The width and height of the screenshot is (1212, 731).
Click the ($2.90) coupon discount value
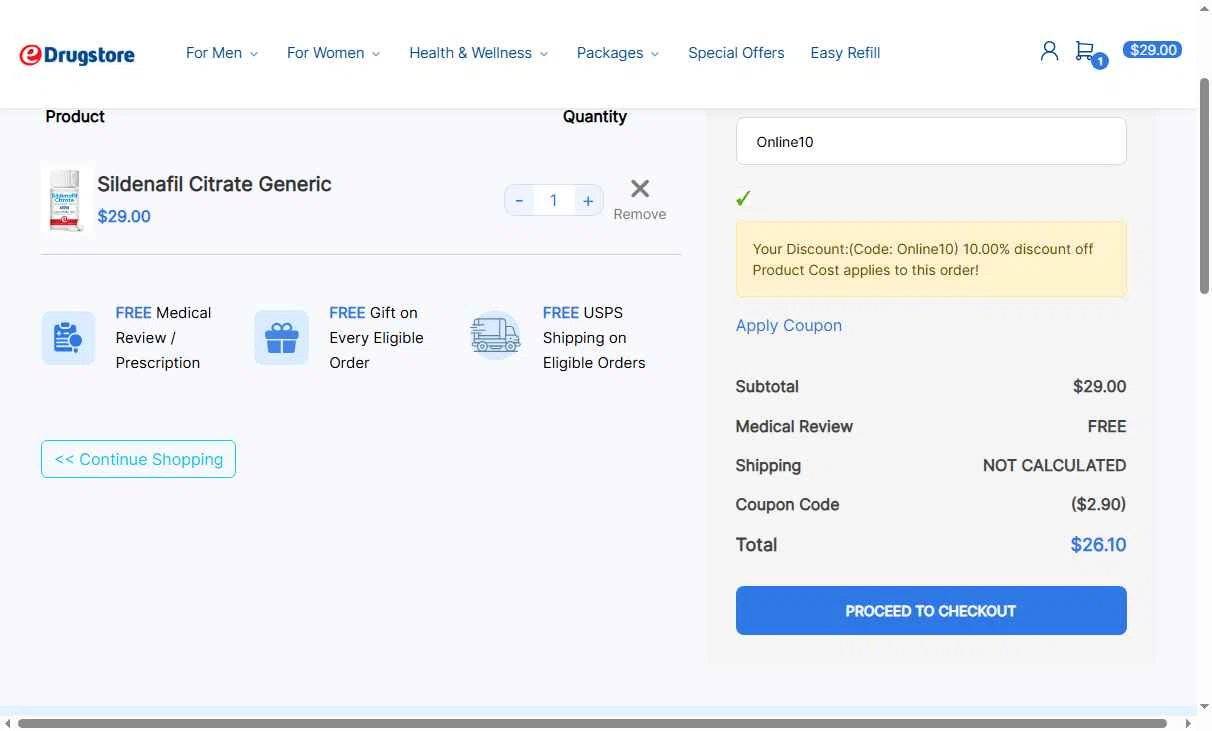tap(1099, 505)
